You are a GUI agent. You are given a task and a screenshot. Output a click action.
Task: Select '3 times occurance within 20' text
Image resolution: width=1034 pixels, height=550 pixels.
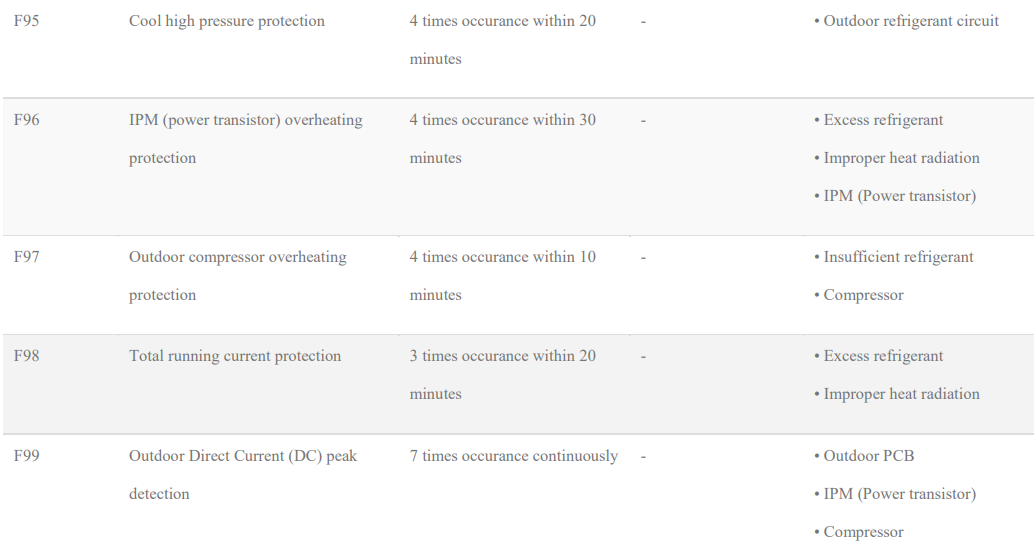[x=502, y=356]
